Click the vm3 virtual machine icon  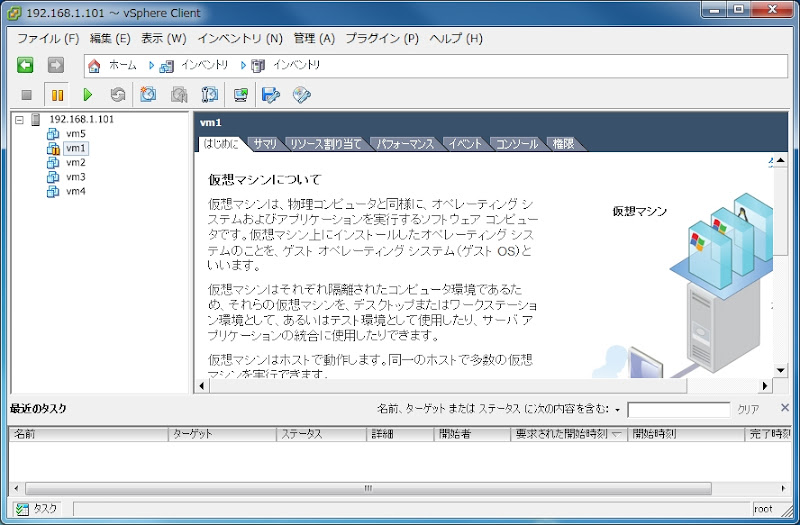click(x=53, y=177)
